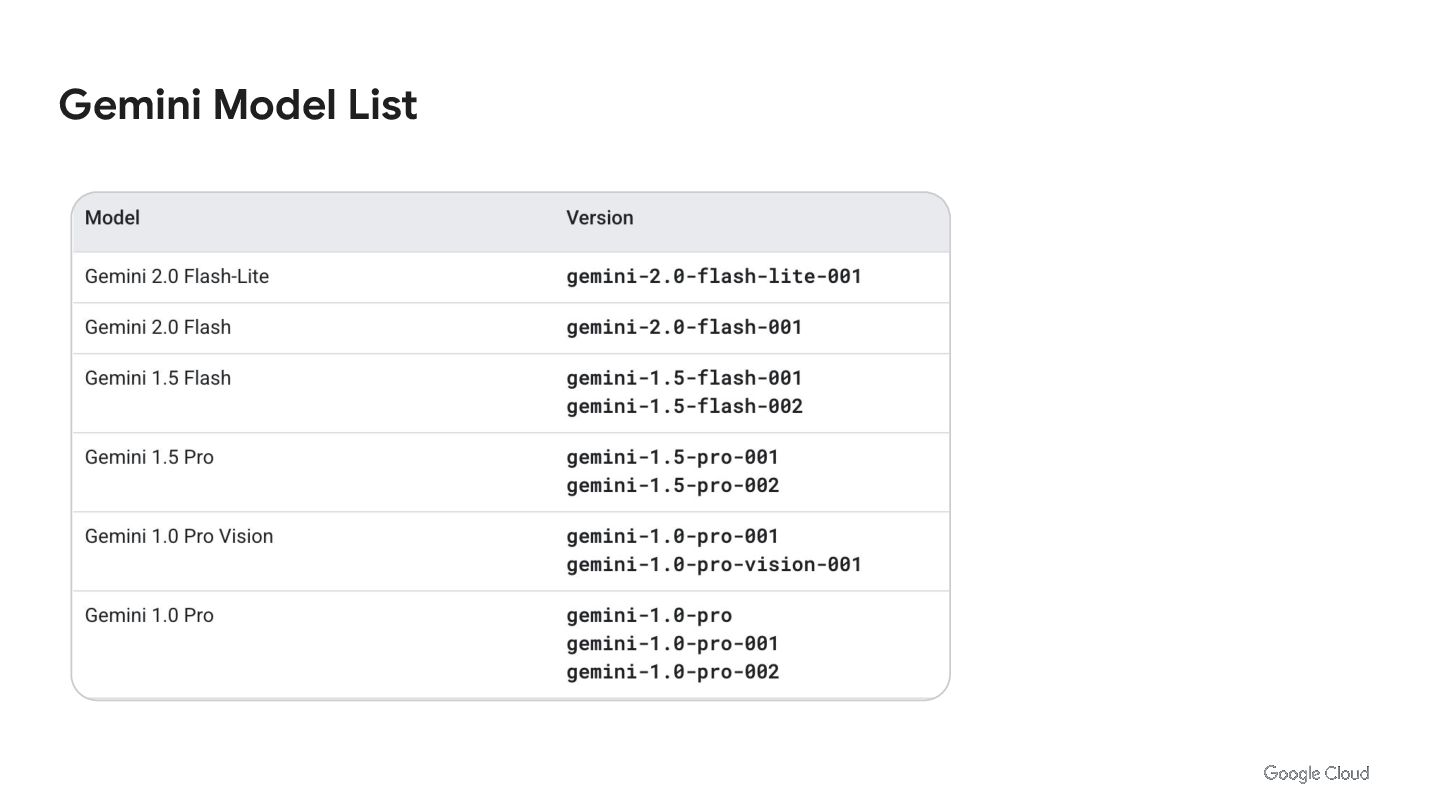Click gemini-1.0-pro-002 version text
1440x810 pixels.
(x=672, y=672)
